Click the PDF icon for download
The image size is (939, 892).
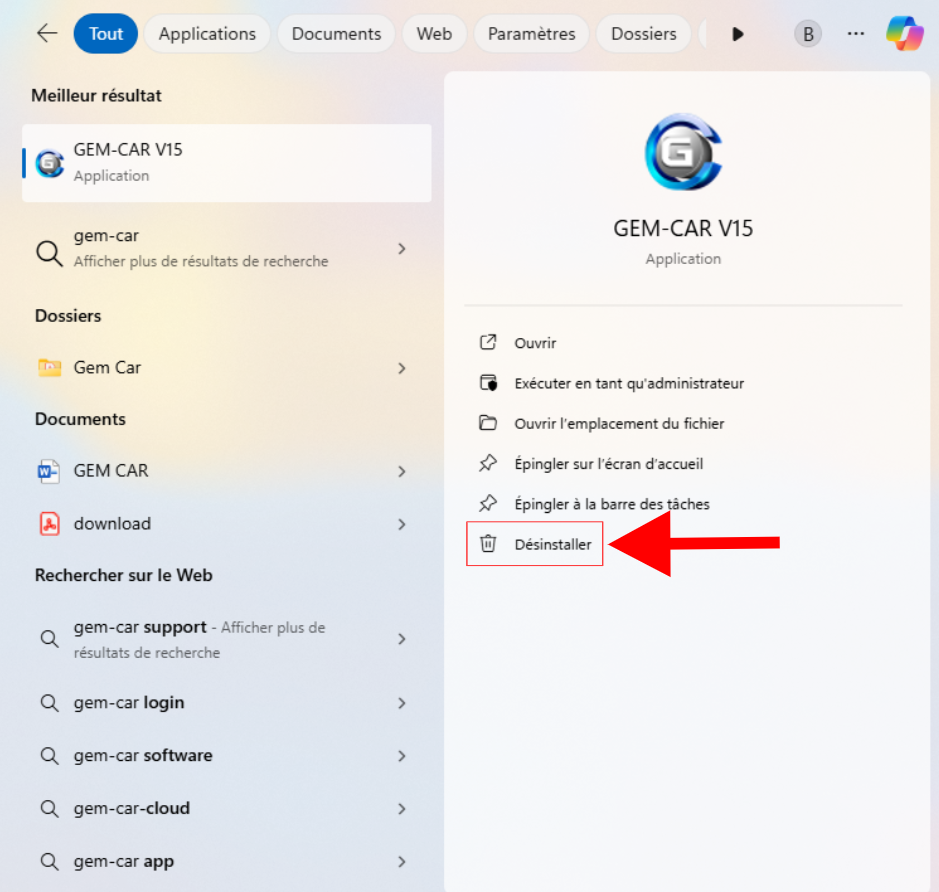(49, 524)
